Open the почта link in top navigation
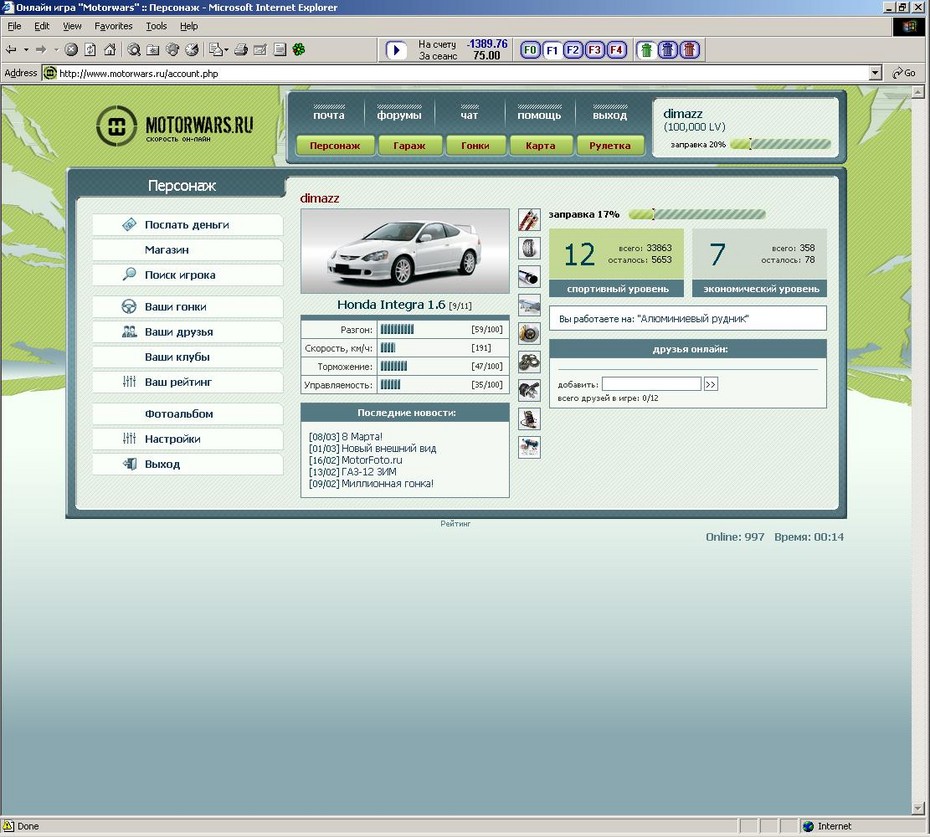The width and height of the screenshot is (930, 837). (x=329, y=114)
